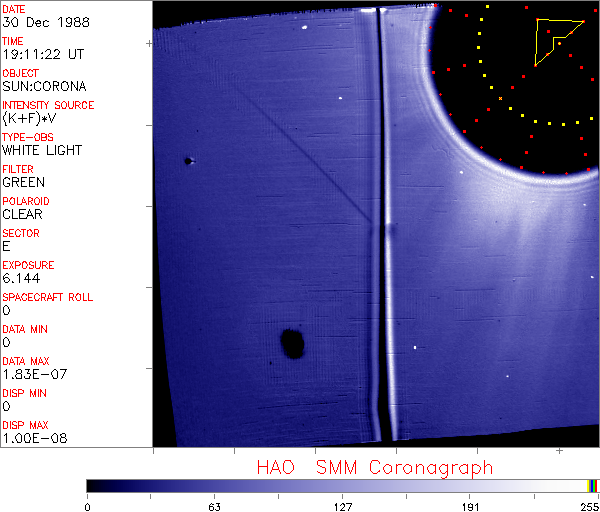The image size is (600, 512).
Task: Select the GREEN filter value
Action: coord(23,182)
